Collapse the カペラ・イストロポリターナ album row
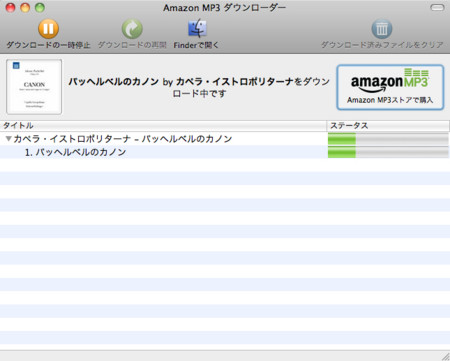Viewport: 450px width, 361px height. tap(9, 138)
